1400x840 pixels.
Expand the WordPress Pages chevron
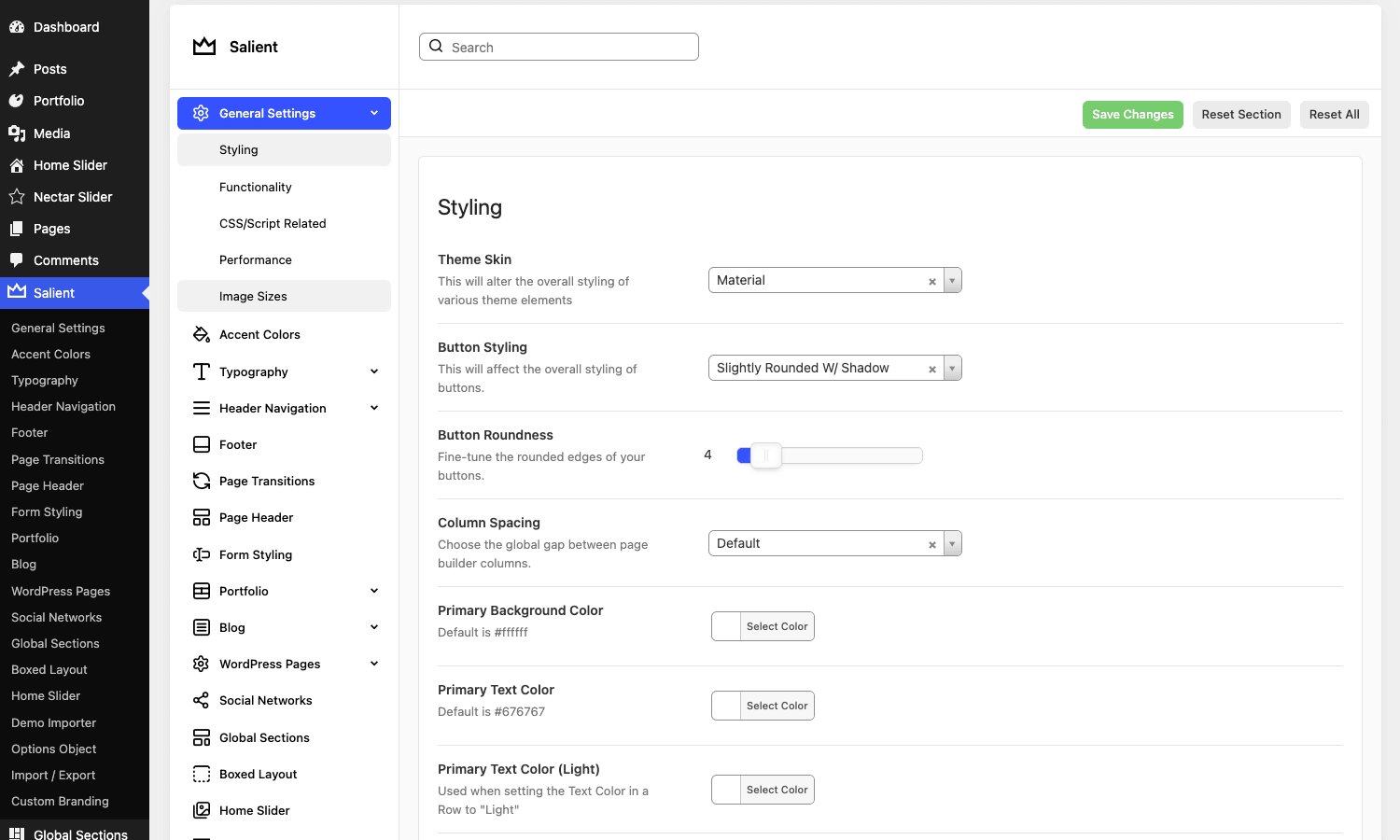(374, 664)
